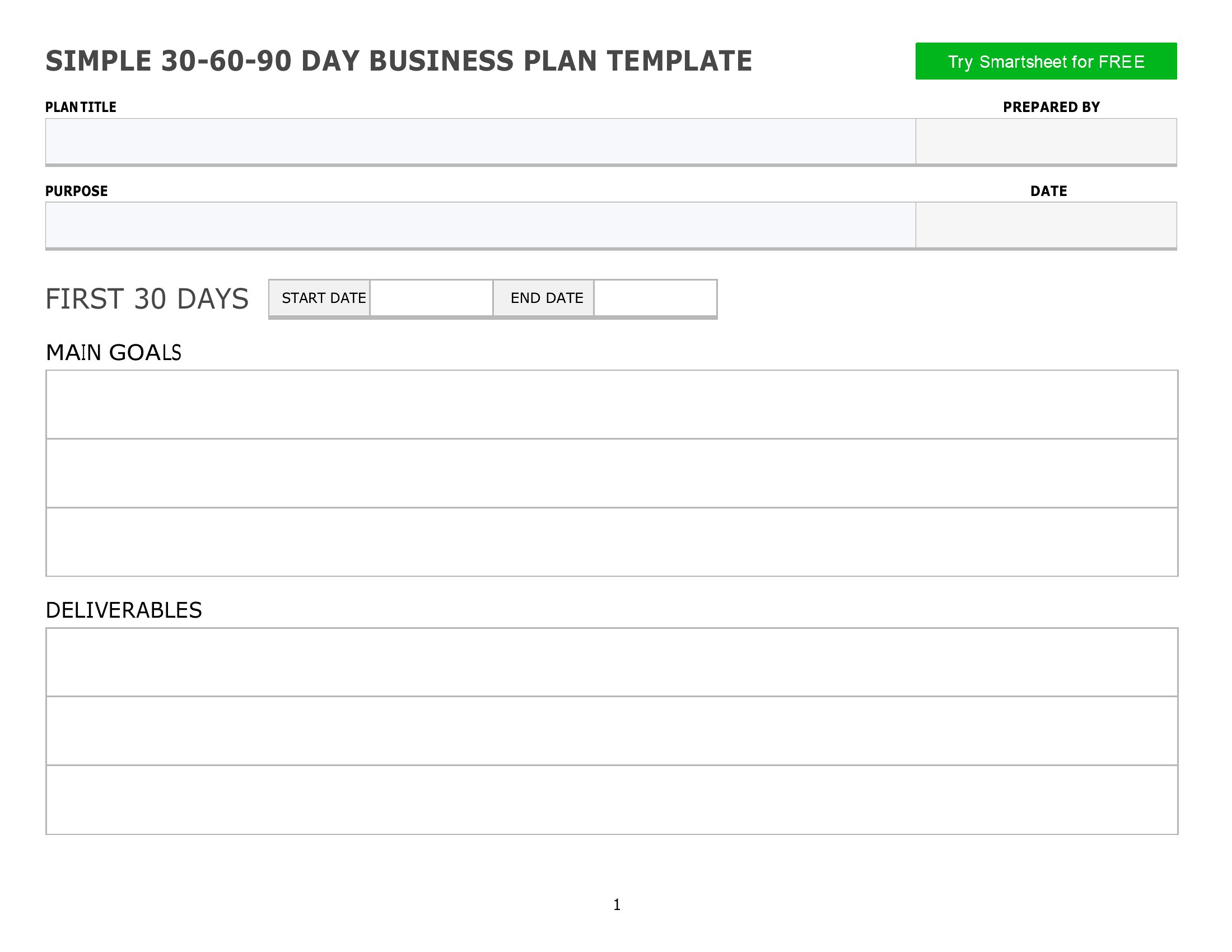1232x952 pixels.
Task: Select the START DATE label cell
Action: point(319,298)
